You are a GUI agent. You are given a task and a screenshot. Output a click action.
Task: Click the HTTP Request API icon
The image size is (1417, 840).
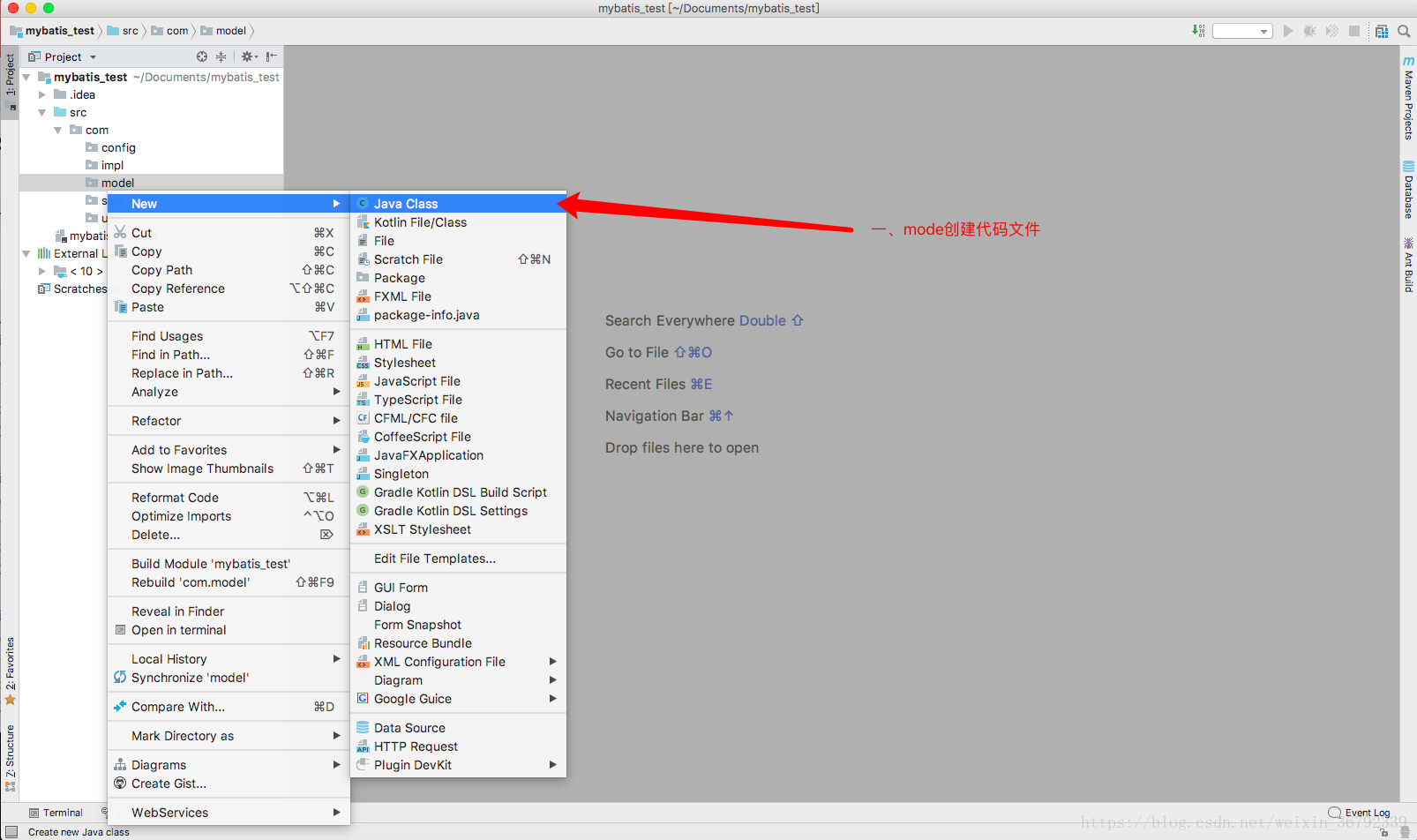tap(363, 746)
